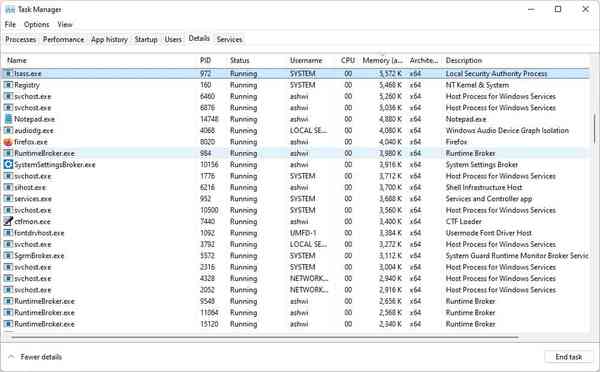
Task: Click the services.exe process icon
Action: point(8,199)
